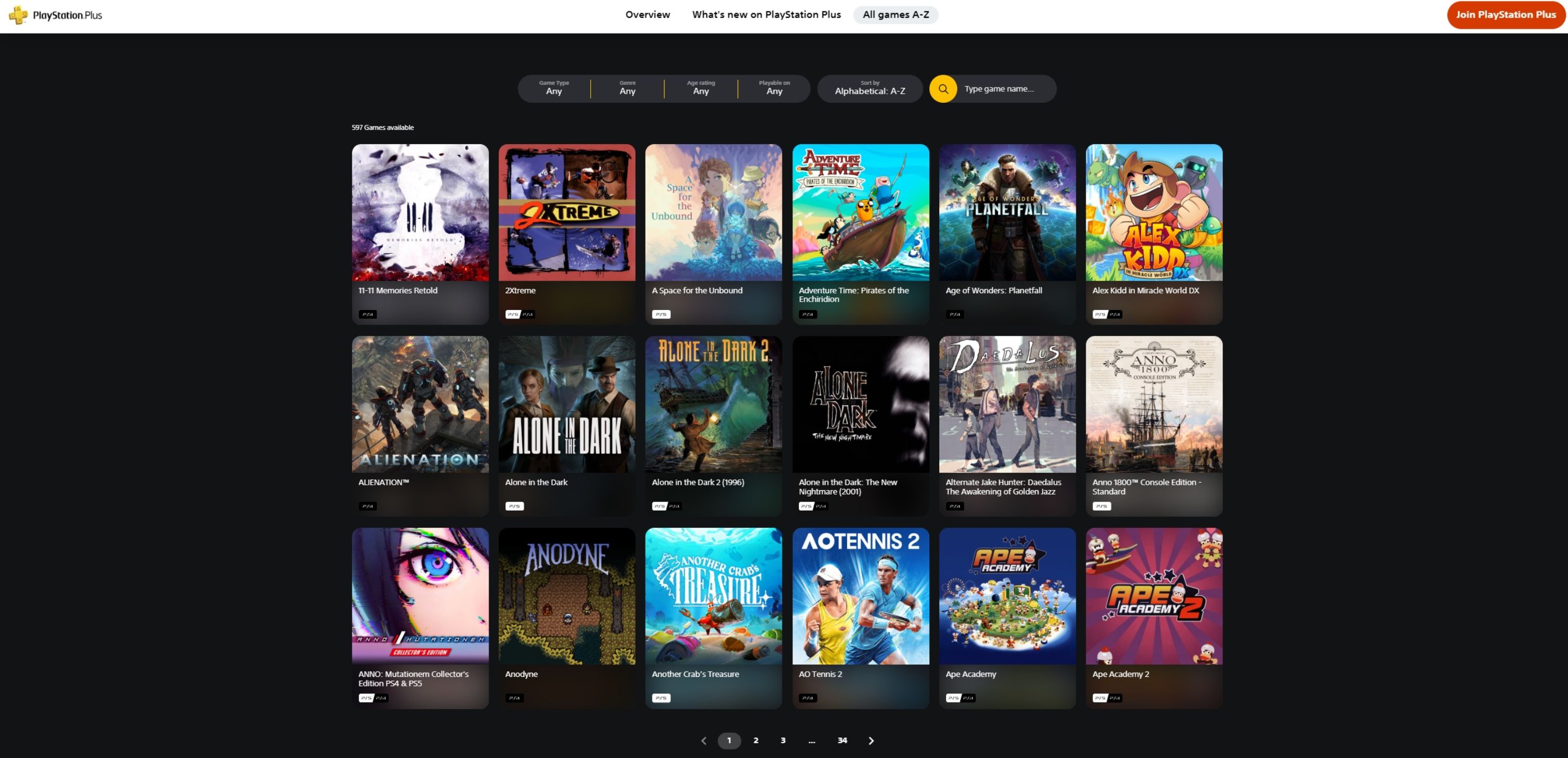
Task: Open ANNO Mutationem Collector's Edition cover
Action: click(x=420, y=596)
